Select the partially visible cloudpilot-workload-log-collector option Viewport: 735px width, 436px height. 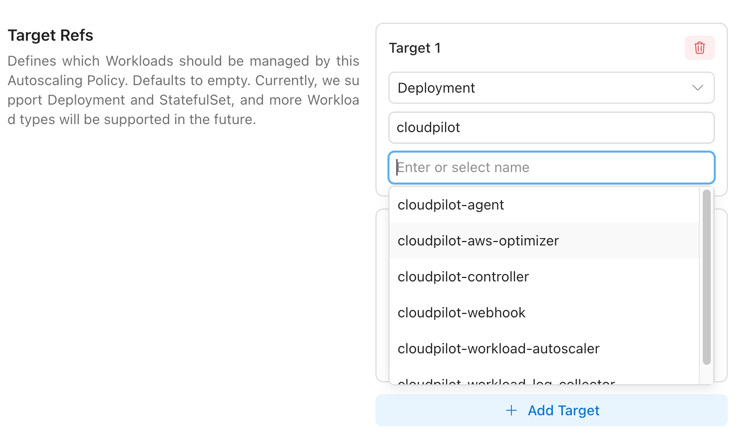click(x=506, y=380)
